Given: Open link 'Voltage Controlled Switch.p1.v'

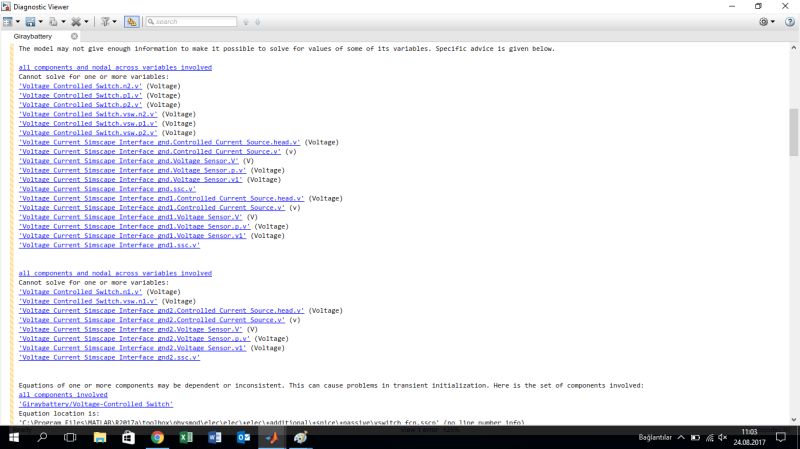Looking at the screenshot, I should coord(81,95).
